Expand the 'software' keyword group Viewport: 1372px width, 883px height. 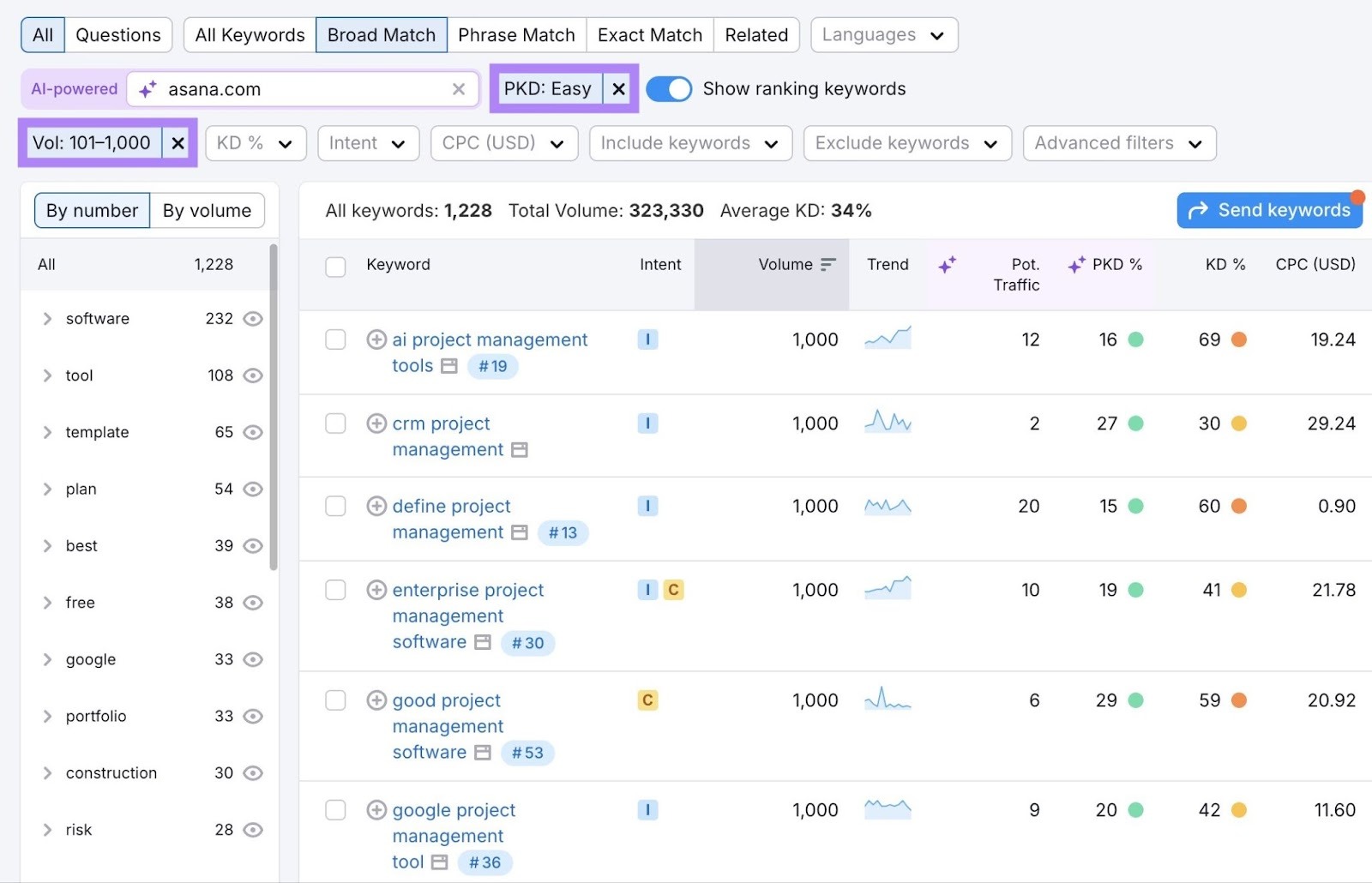(x=48, y=318)
